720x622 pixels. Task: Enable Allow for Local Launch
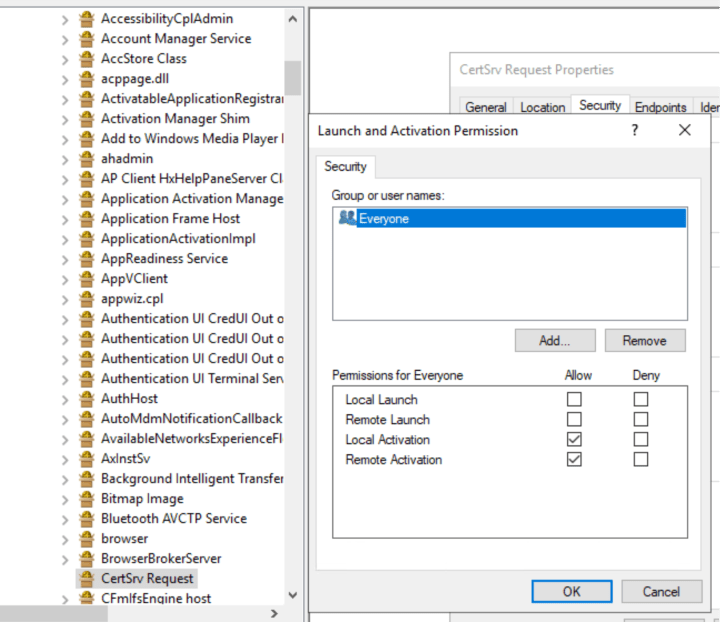click(574, 399)
